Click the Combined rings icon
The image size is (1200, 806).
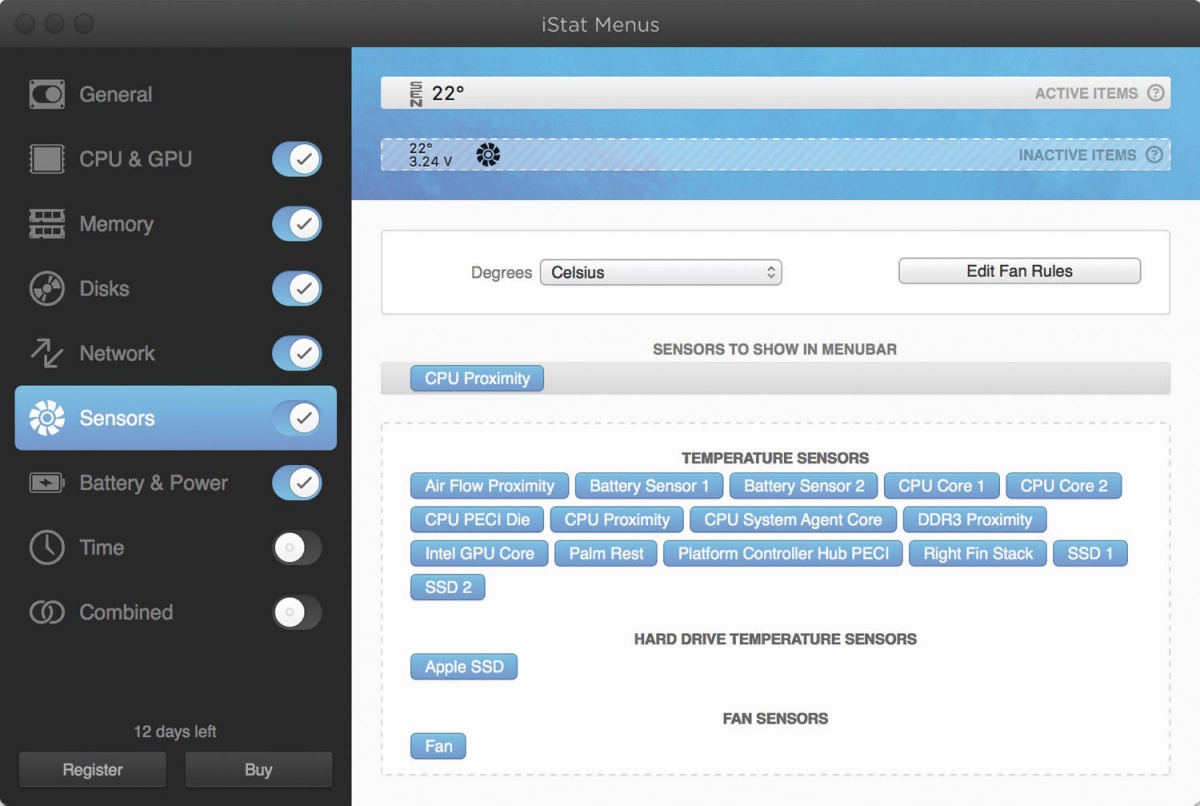pyautogui.click(x=47, y=612)
